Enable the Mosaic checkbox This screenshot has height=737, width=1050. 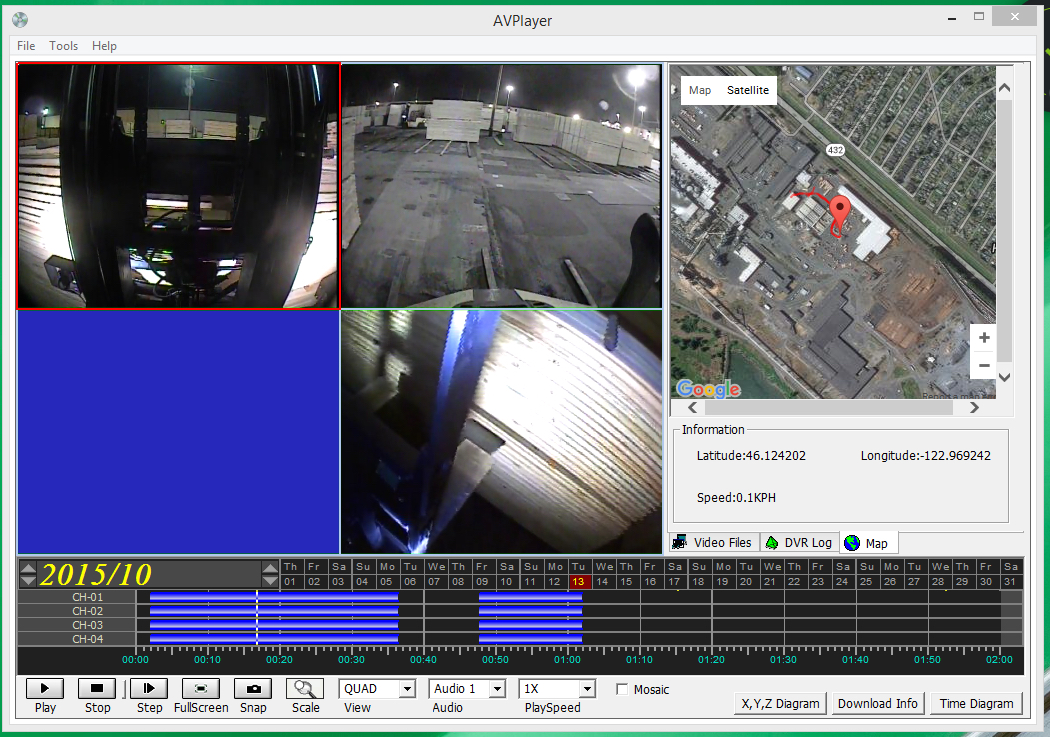click(x=622, y=689)
